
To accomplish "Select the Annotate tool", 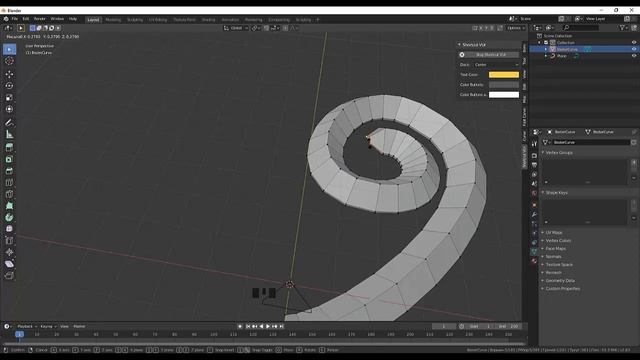I will click(9, 122).
